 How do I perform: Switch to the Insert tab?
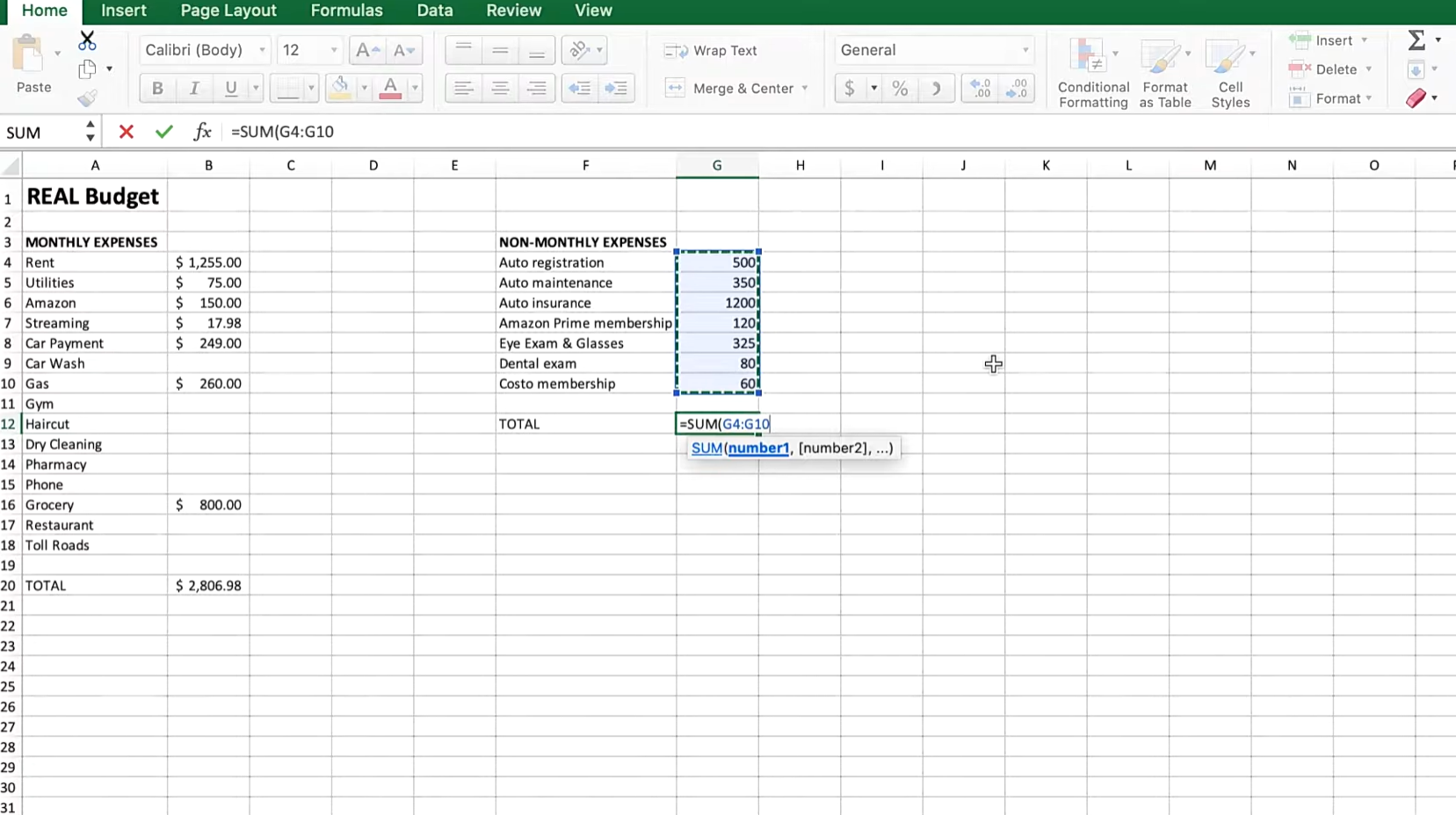click(124, 11)
